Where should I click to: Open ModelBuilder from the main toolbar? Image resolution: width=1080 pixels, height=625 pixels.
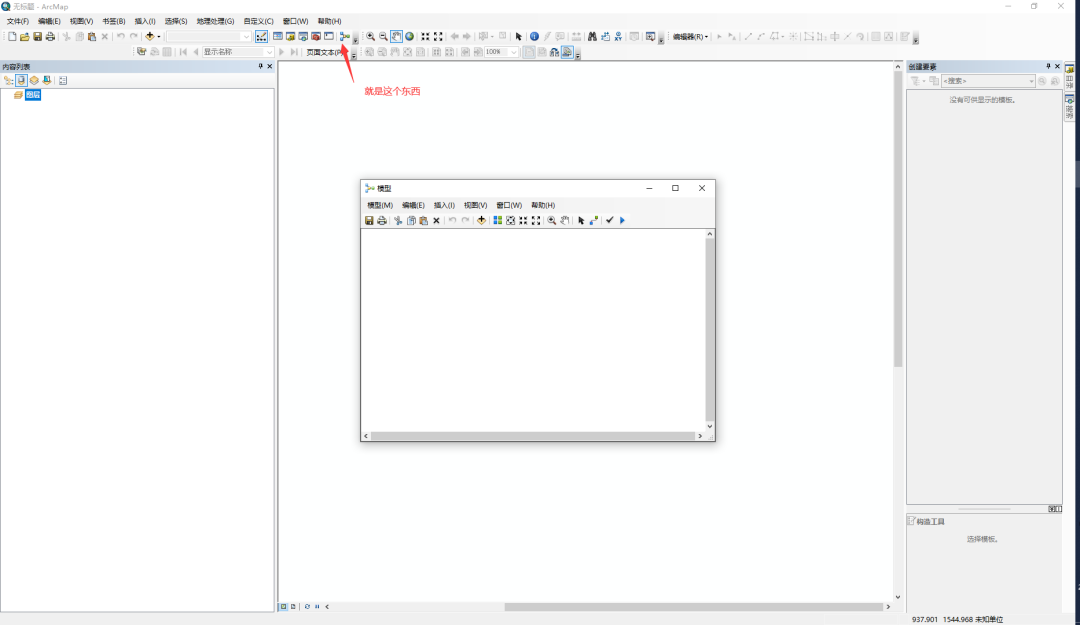344,37
